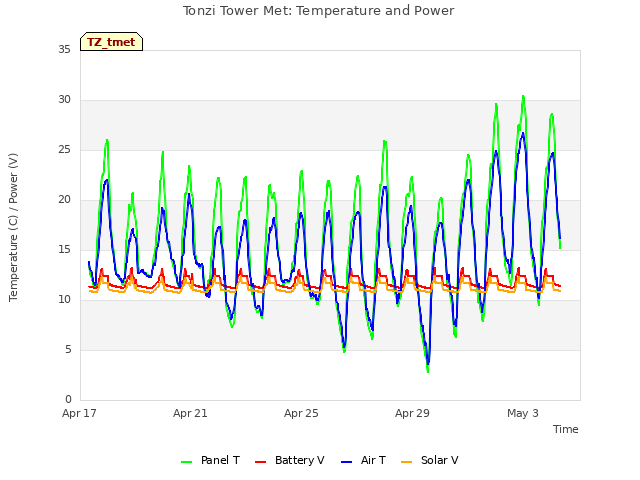Click the 10 y-axis tick label
This screenshot has width=640, height=480.
[x=64, y=300]
